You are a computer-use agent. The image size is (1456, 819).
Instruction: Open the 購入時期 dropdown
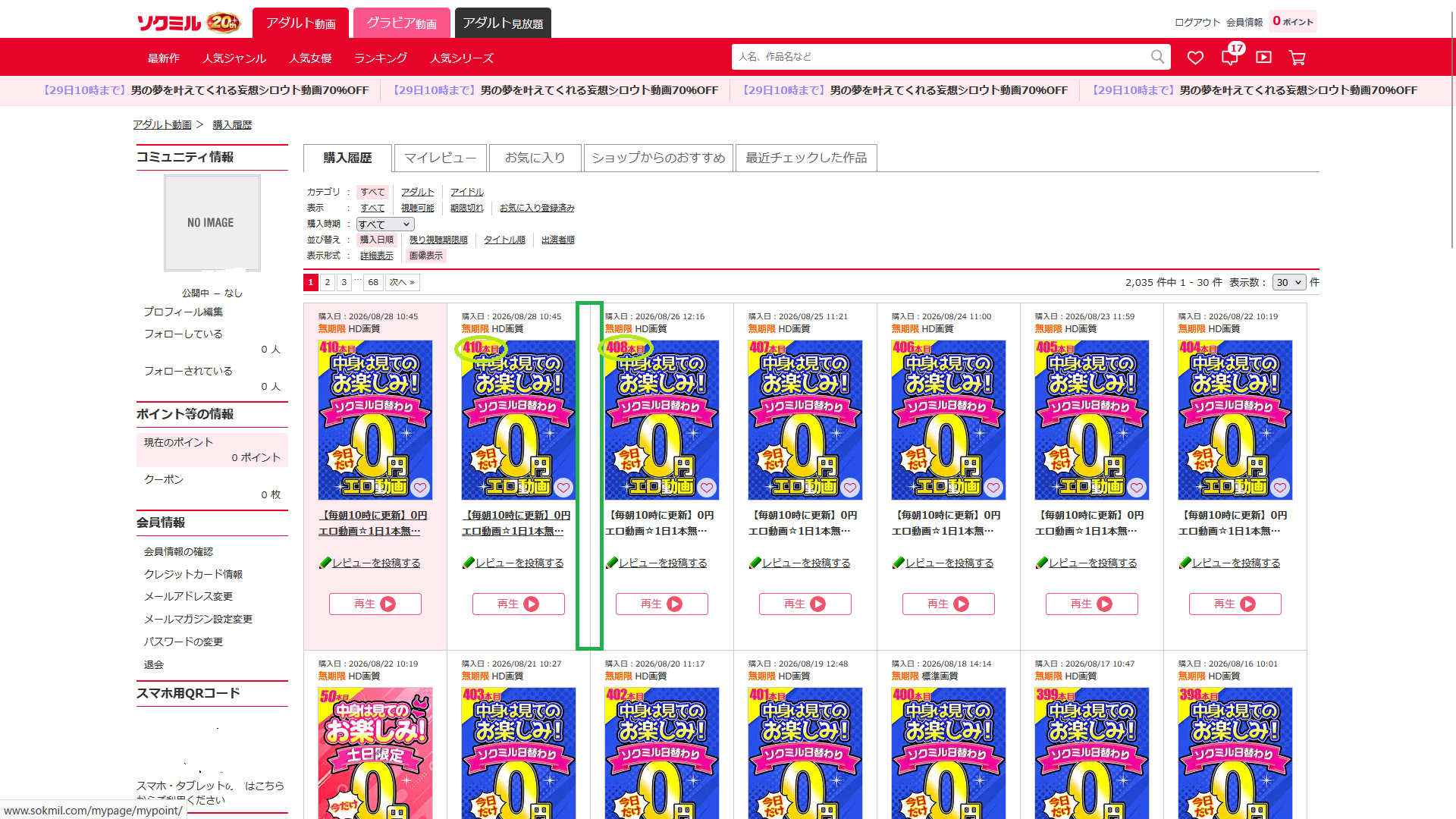coord(385,224)
